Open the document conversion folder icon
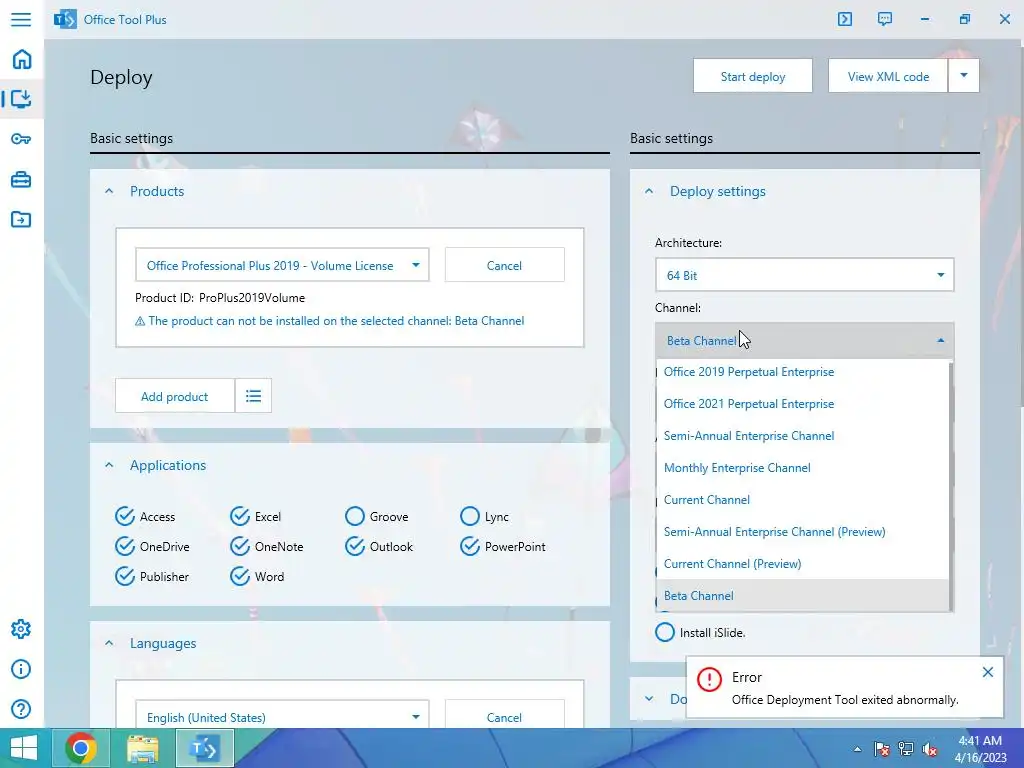The width and height of the screenshot is (1024, 768). click(x=21, y=219)
